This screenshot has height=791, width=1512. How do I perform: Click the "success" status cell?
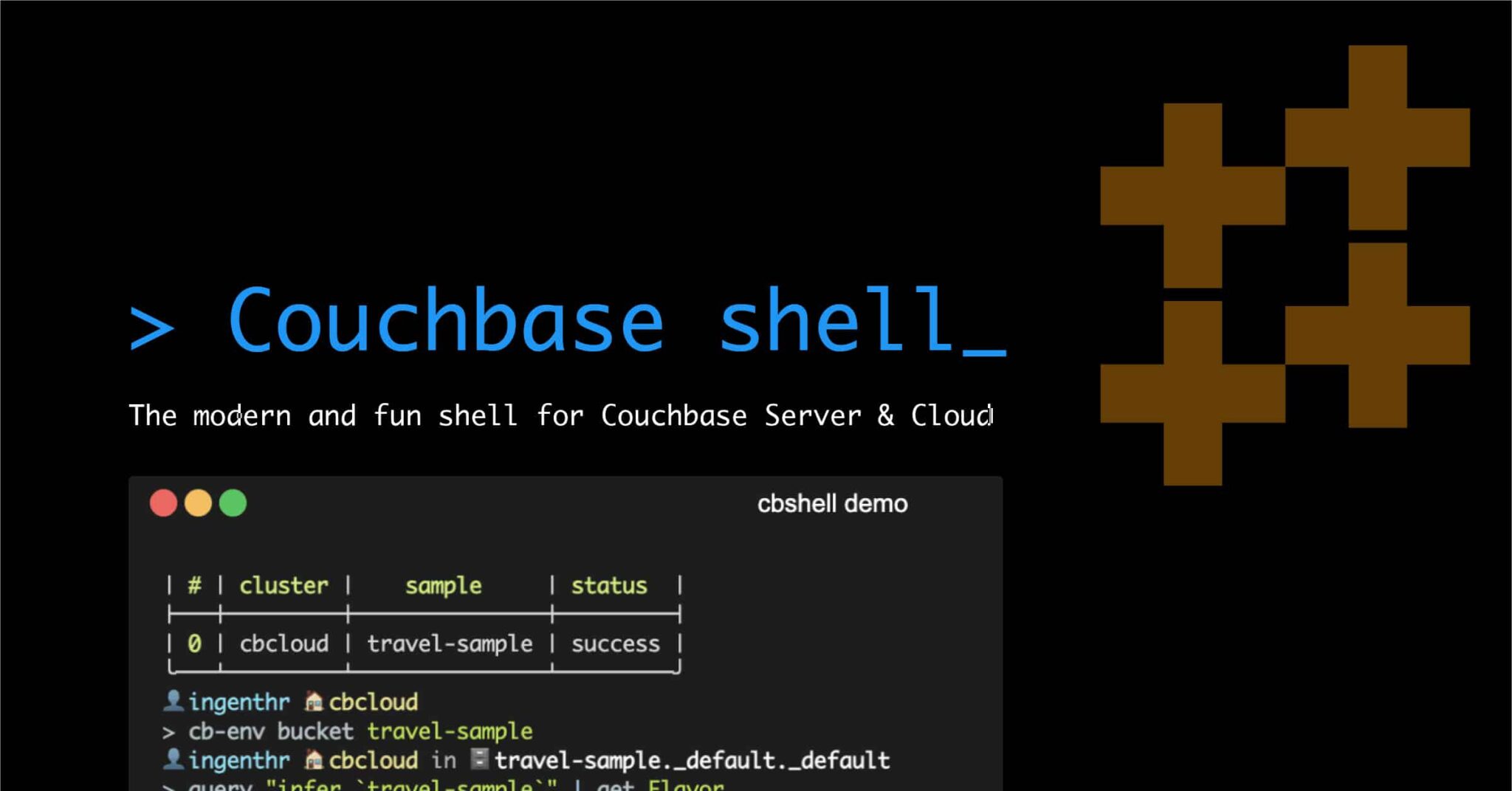tap(616, 644)
